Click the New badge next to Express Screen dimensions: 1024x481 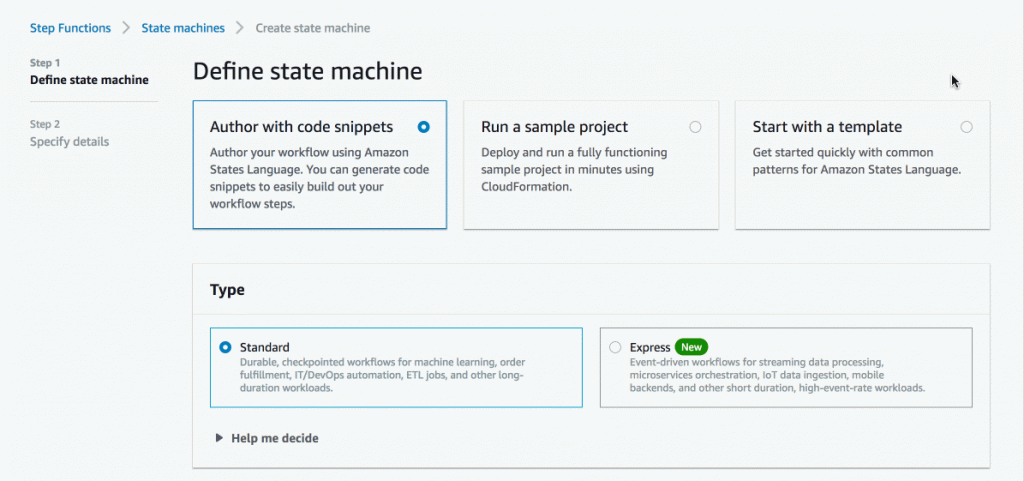[692, 347]
